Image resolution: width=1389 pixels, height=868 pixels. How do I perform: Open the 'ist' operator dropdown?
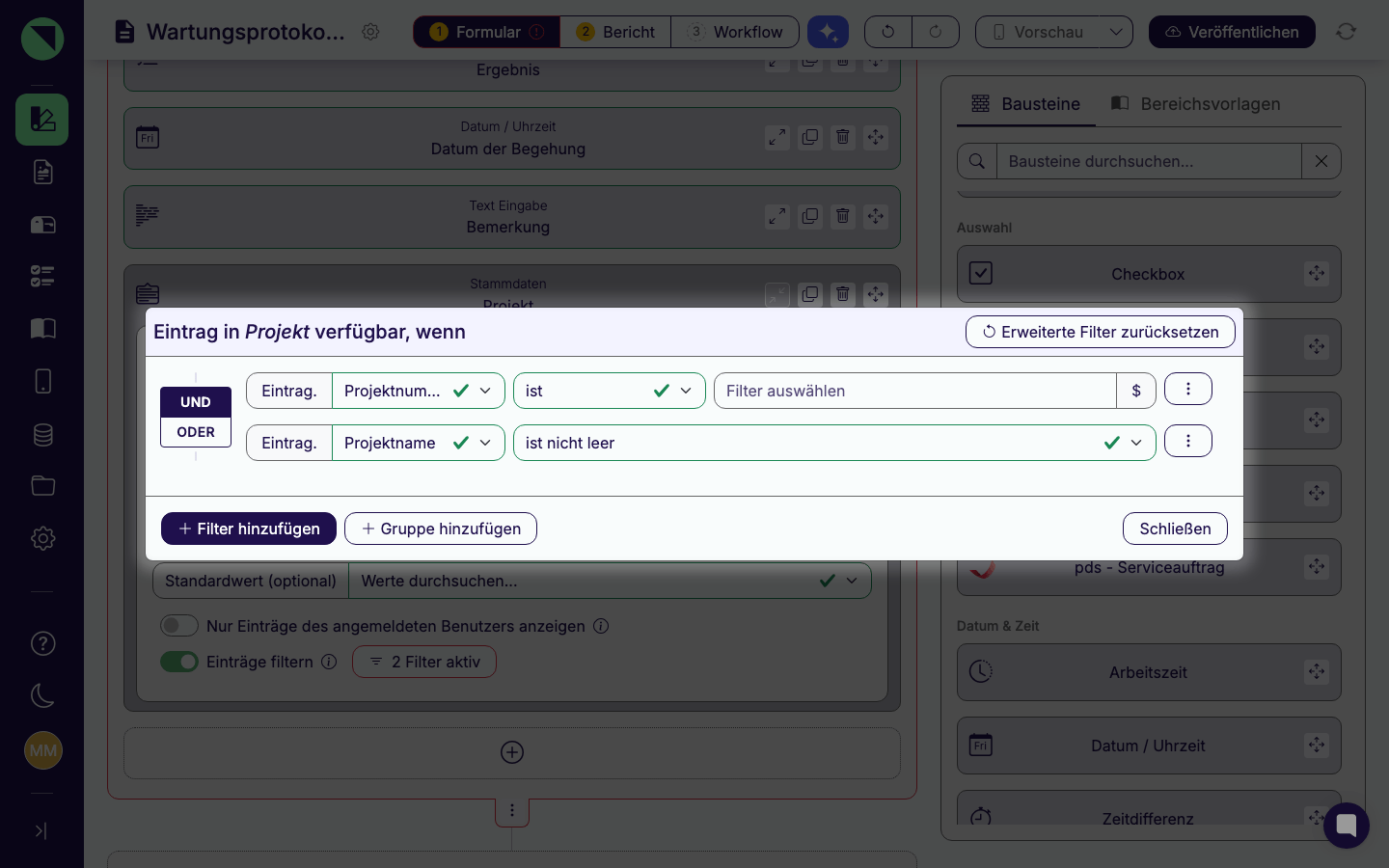pos(610,391)
